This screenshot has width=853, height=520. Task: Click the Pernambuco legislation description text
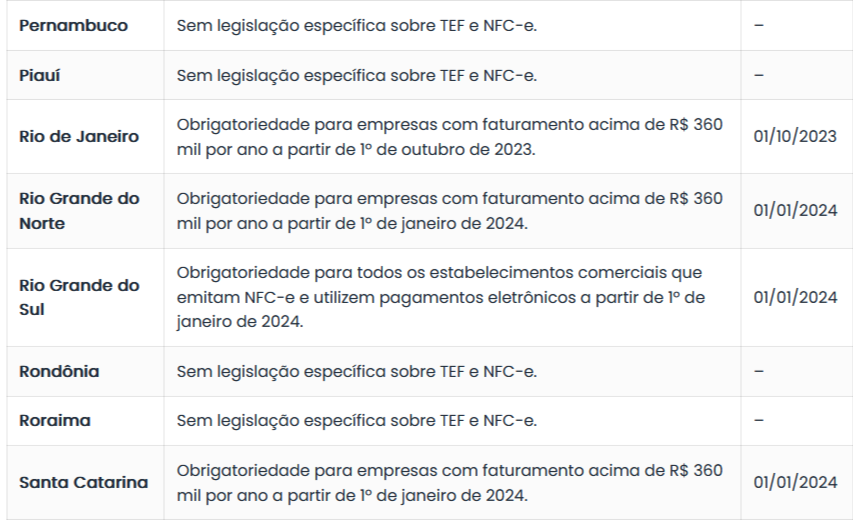tap(357, 26)
